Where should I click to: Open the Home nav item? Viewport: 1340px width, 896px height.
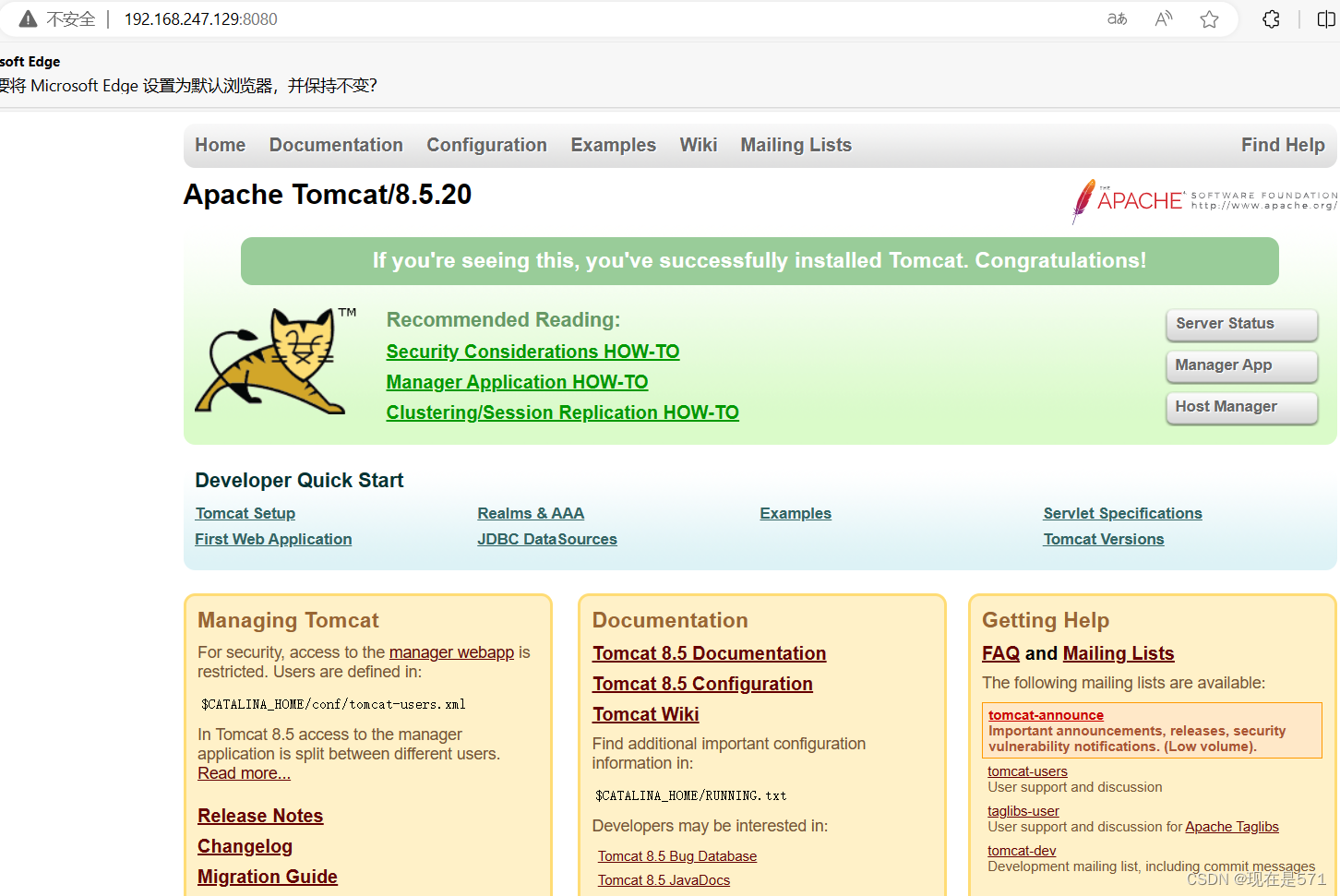pos(220,145)
